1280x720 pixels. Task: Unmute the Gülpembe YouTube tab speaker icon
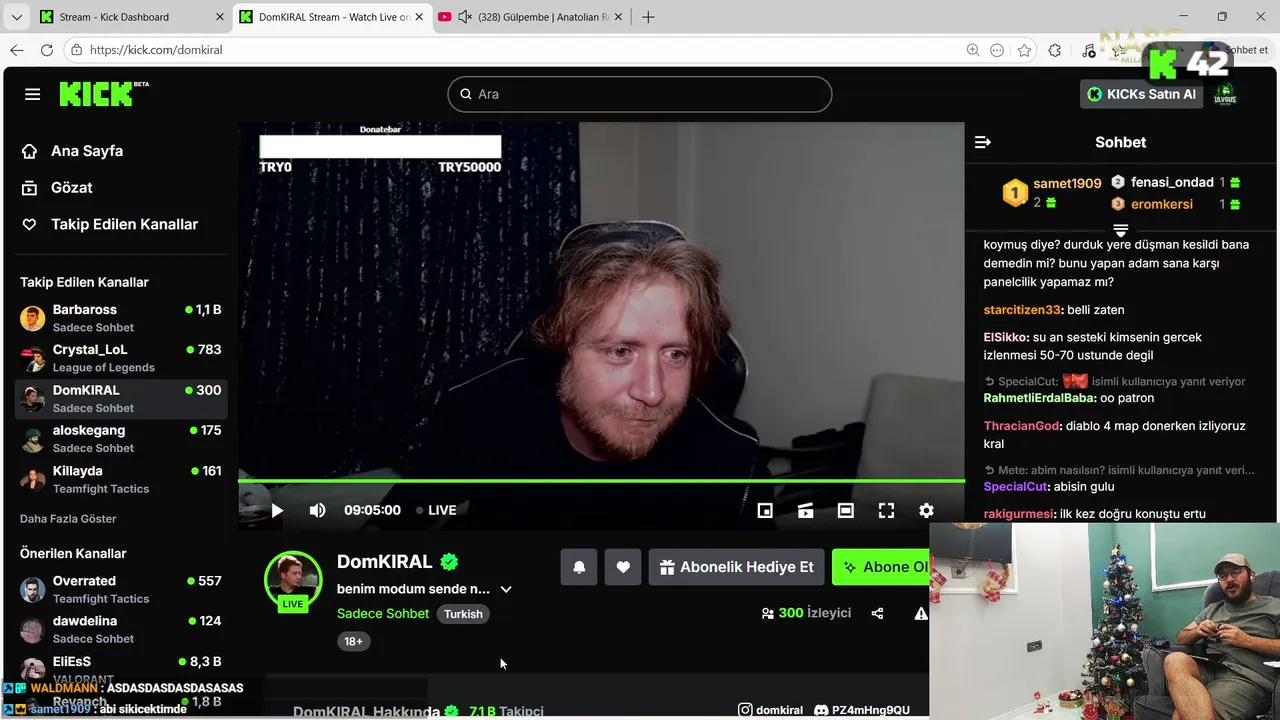[x=465, y=17]
